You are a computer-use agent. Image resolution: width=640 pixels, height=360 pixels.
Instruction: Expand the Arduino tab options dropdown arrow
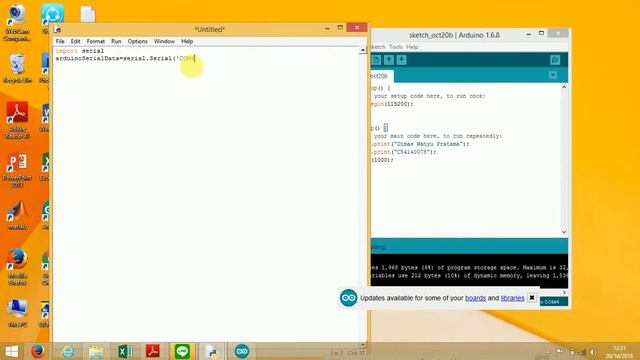click(553, 75)
